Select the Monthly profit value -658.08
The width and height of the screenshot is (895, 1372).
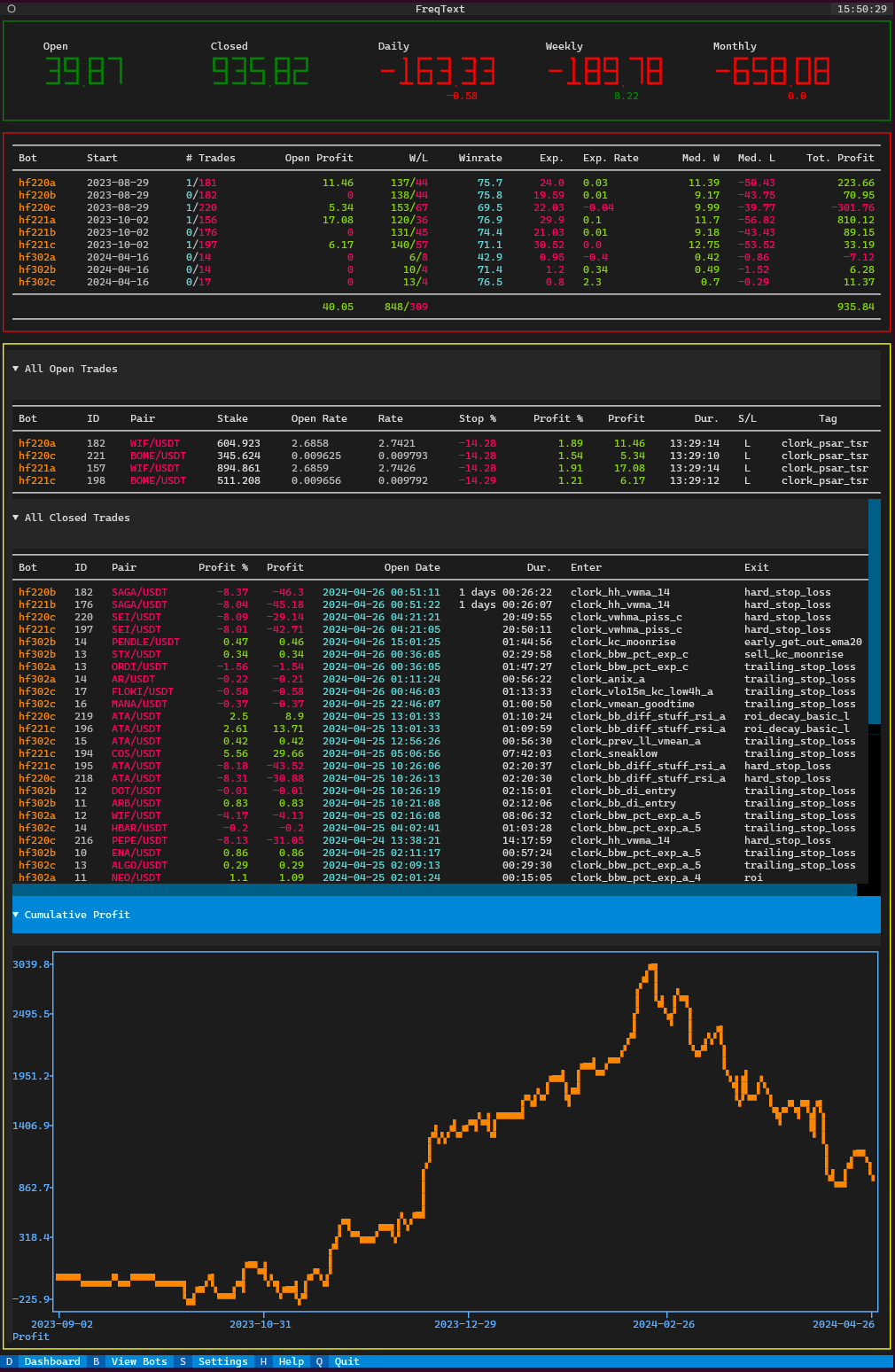pyautogui.click(x=772, y=72)
